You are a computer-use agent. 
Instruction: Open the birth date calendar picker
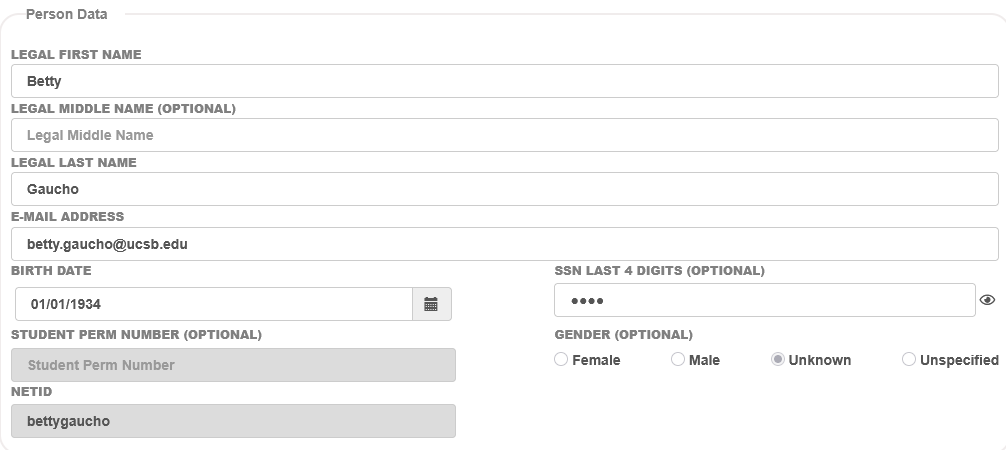point(431,304)
